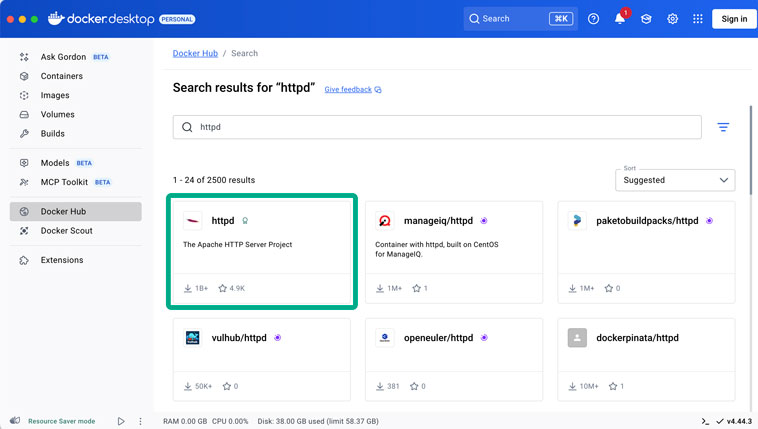Click the Ask Gordon sparkle icon
Viewport: 758px width, 429px height.
[x=24, y=57]
